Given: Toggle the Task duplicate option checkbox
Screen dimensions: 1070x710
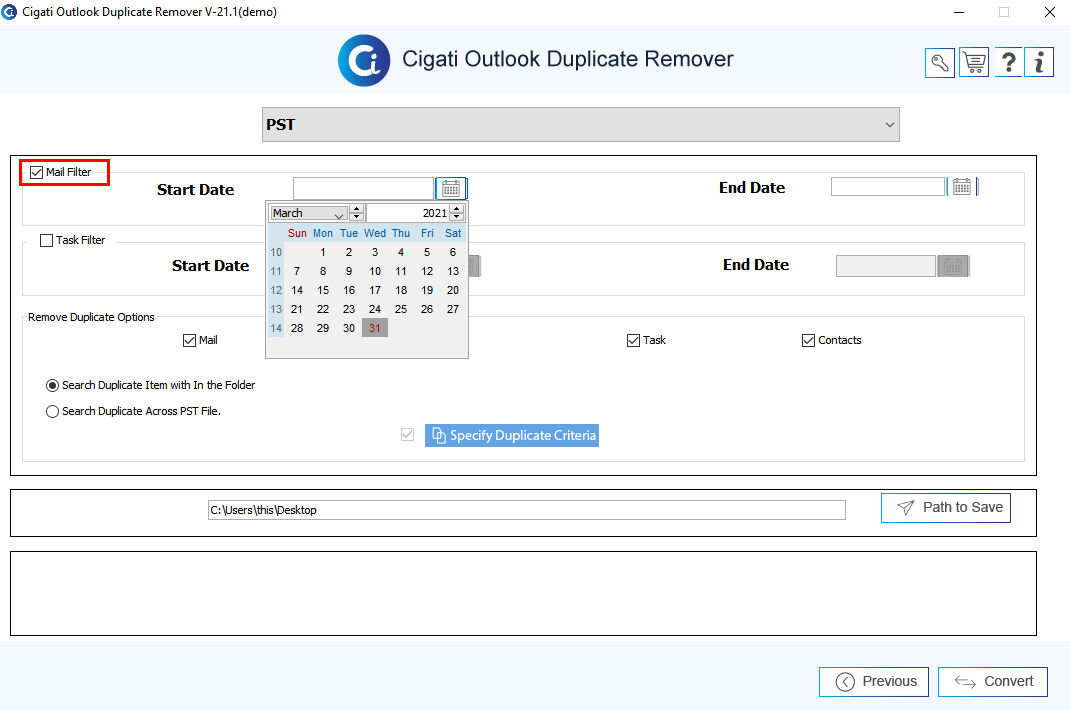Looking at the screenshot, I should (633, 340).
